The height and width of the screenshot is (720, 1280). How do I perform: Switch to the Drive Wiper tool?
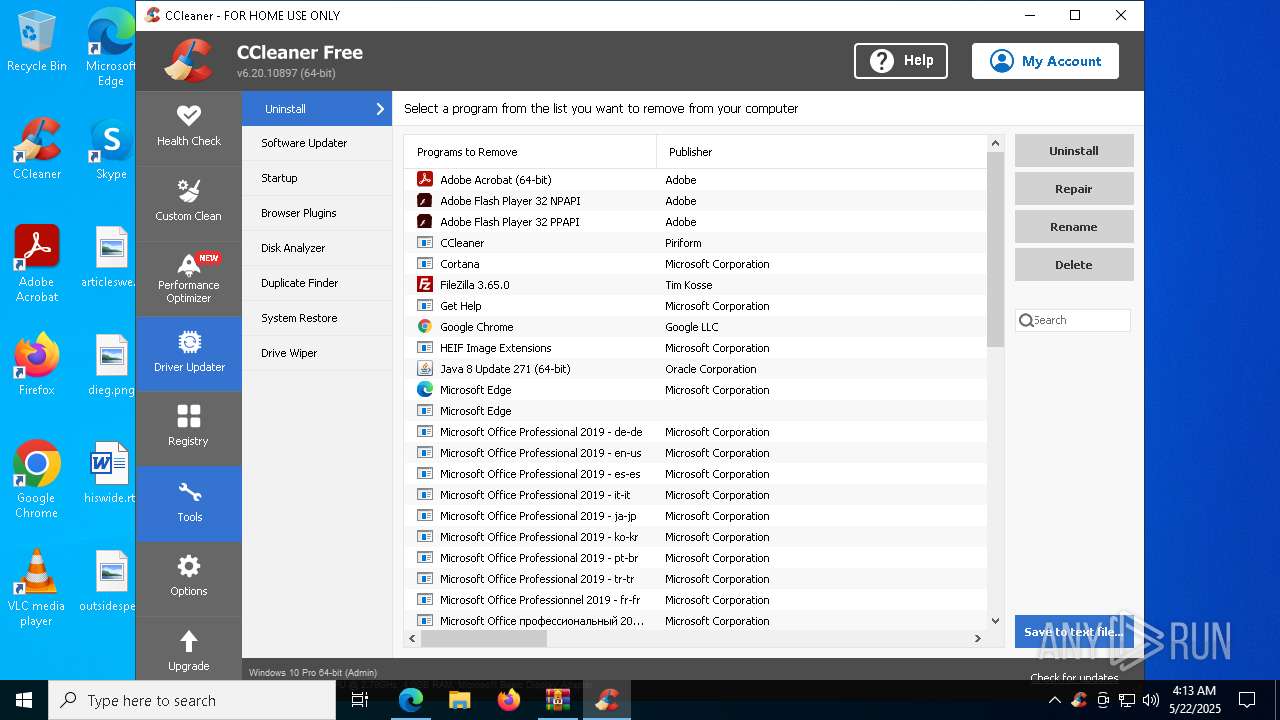[x=317, y=353]
